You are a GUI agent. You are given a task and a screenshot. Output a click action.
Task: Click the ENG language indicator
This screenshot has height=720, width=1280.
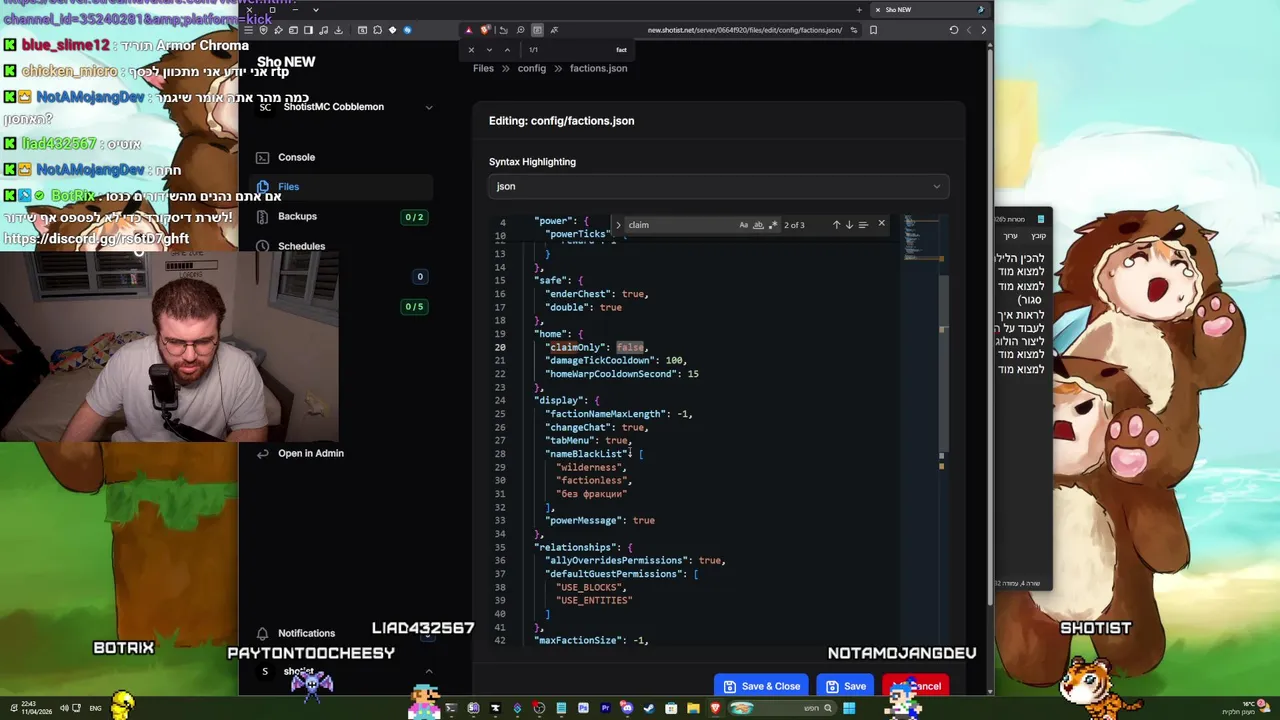[95, 709]
